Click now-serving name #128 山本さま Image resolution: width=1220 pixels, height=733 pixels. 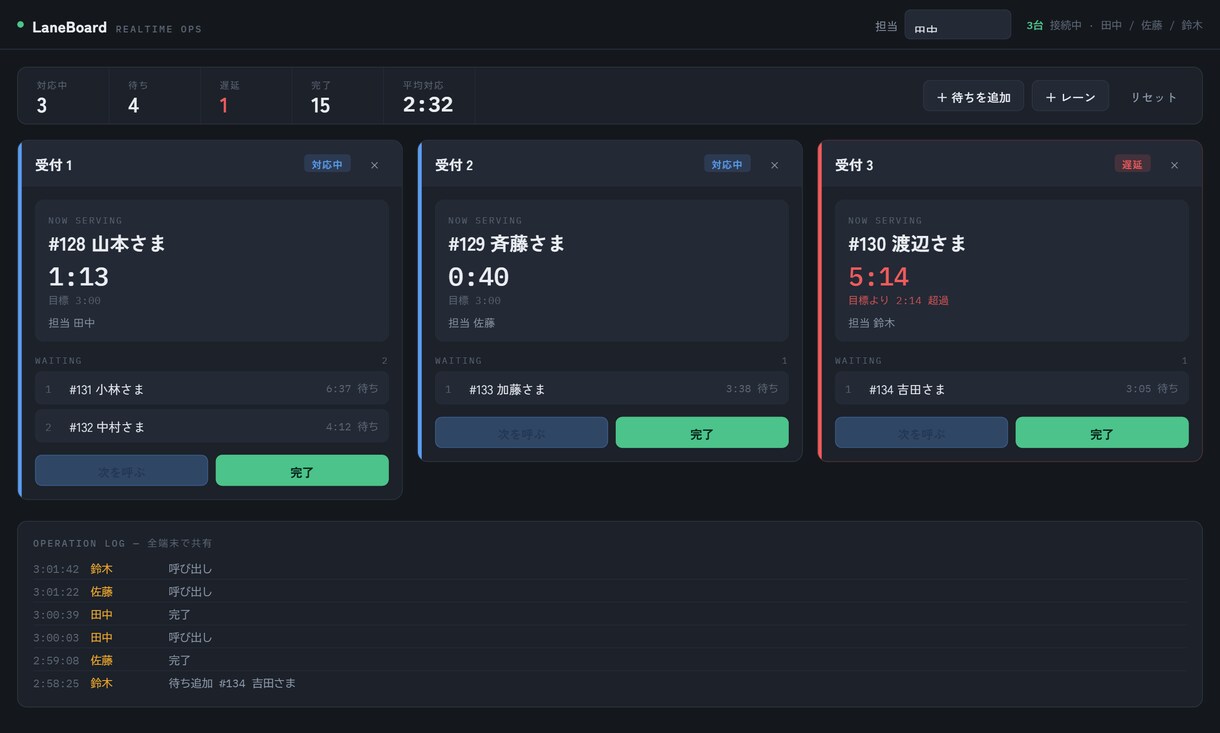pyautogui.click(x=107, y=244)
